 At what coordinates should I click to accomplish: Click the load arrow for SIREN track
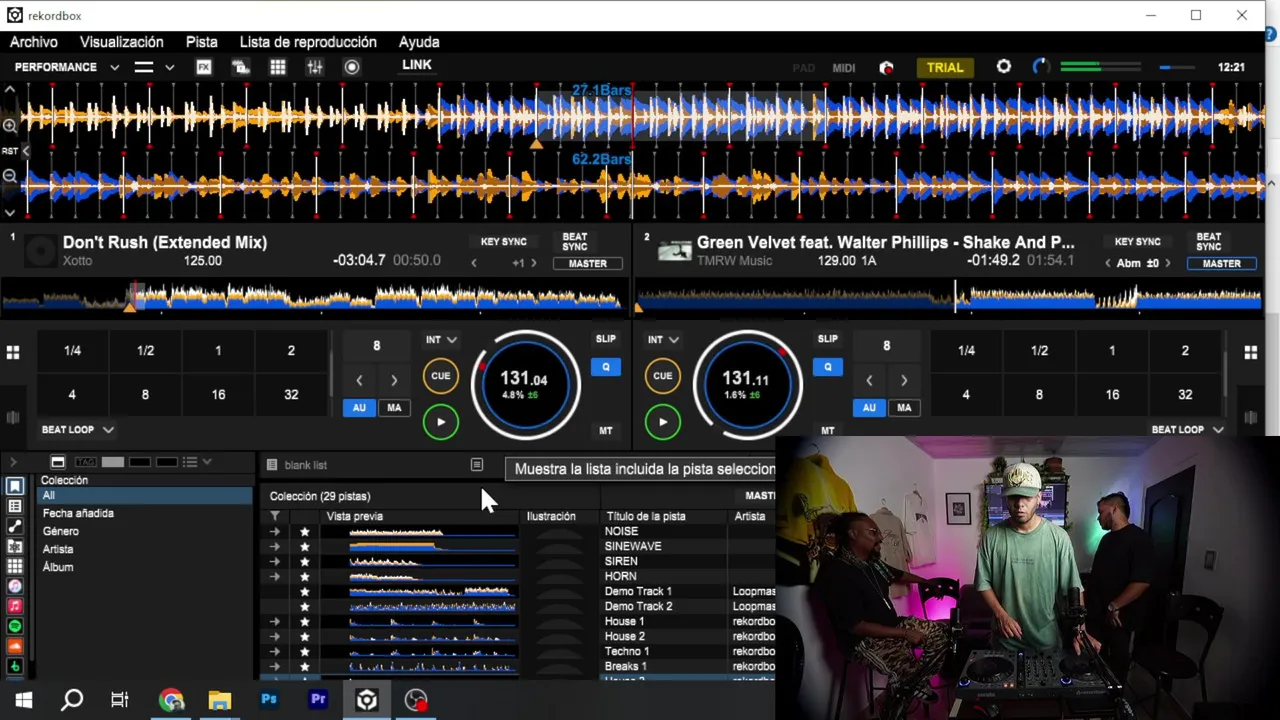click(275, 562)
